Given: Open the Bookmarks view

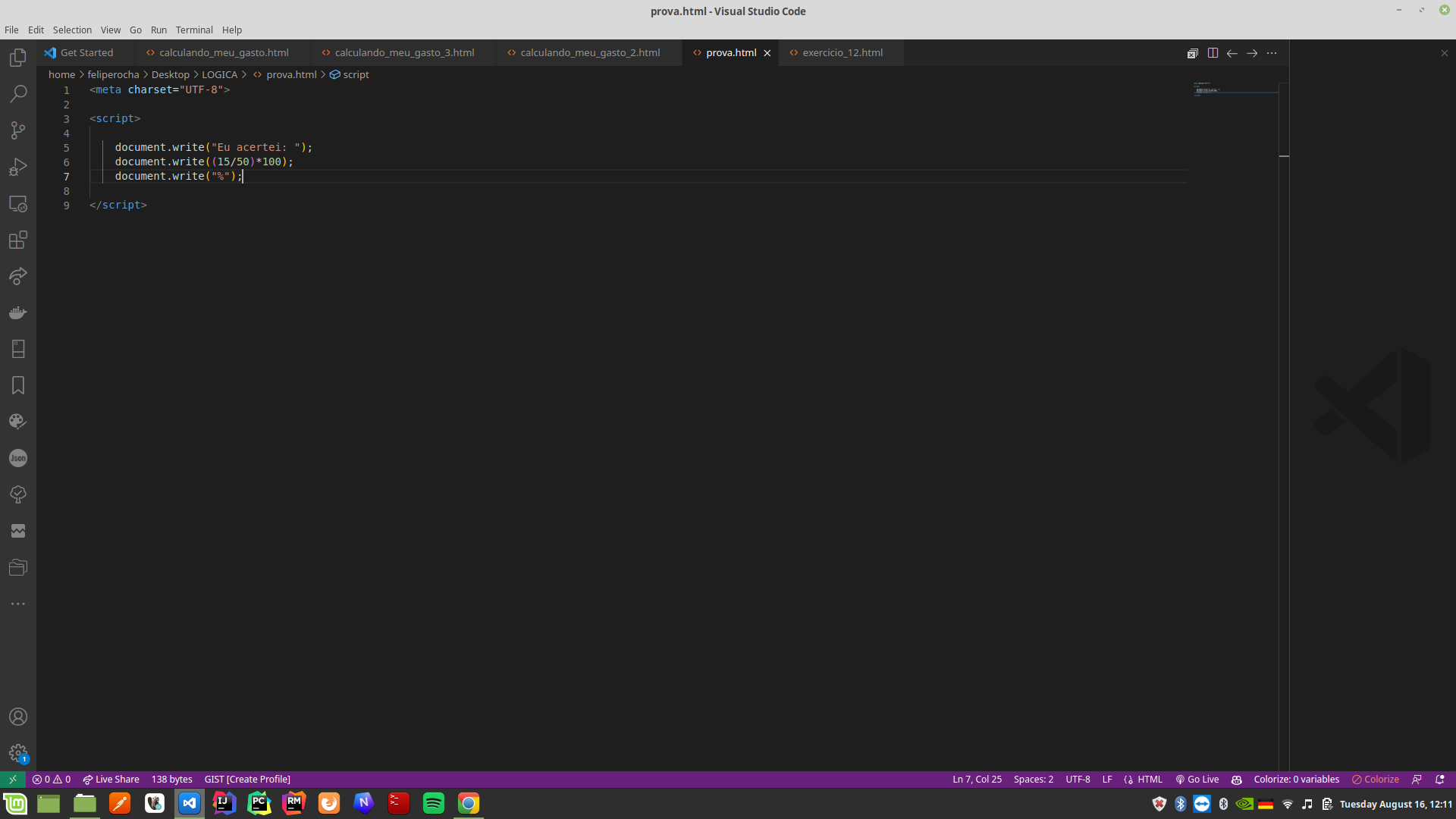Looking at the screenshot, I should point(18,385).
